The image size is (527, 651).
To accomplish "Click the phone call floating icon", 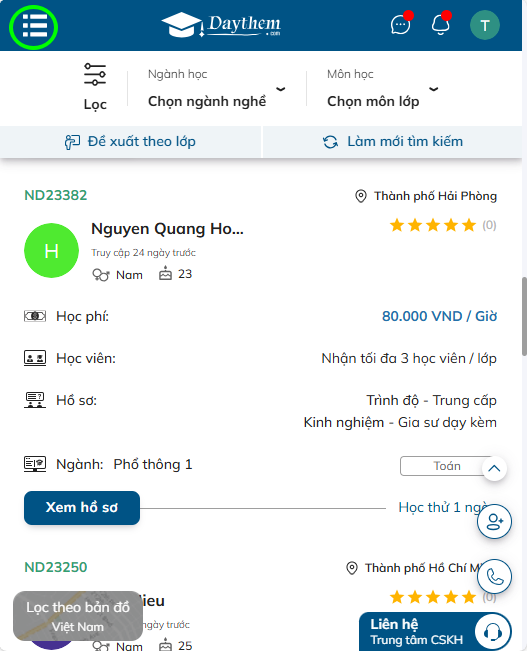I will click(x=494, y=576).
